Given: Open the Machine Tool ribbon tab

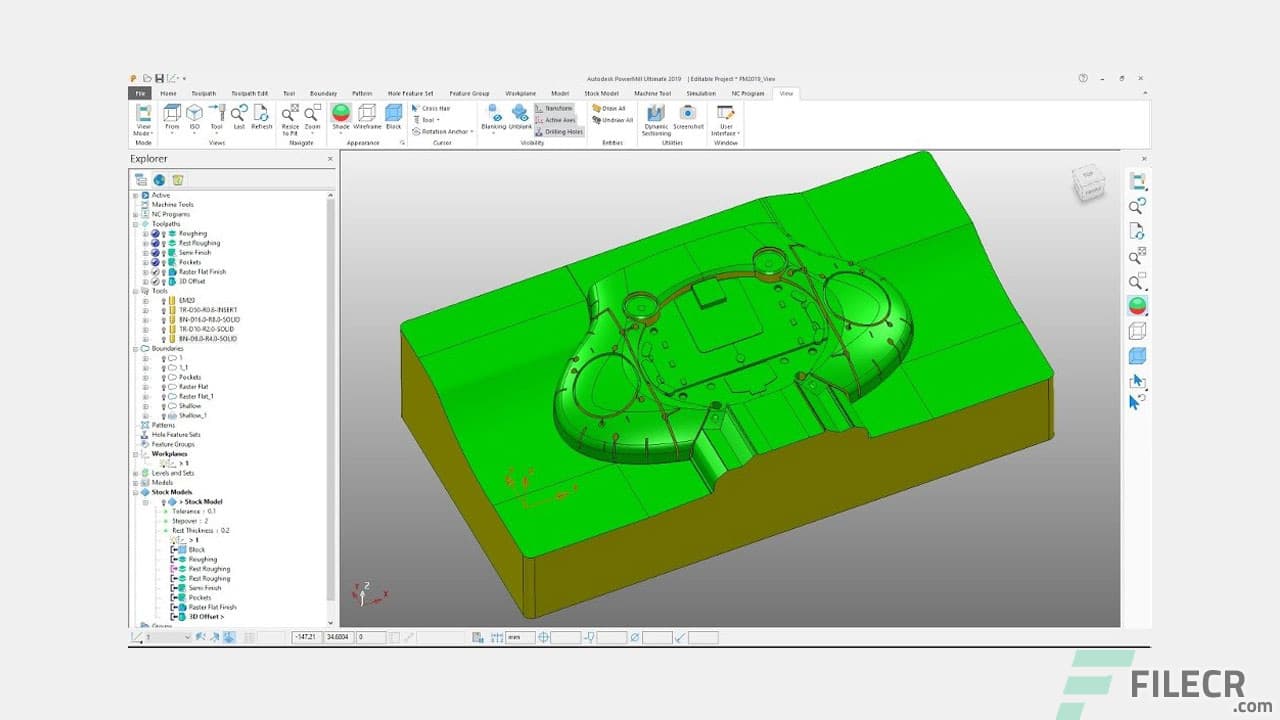Looking at the screenshot, I should point(652,93).
